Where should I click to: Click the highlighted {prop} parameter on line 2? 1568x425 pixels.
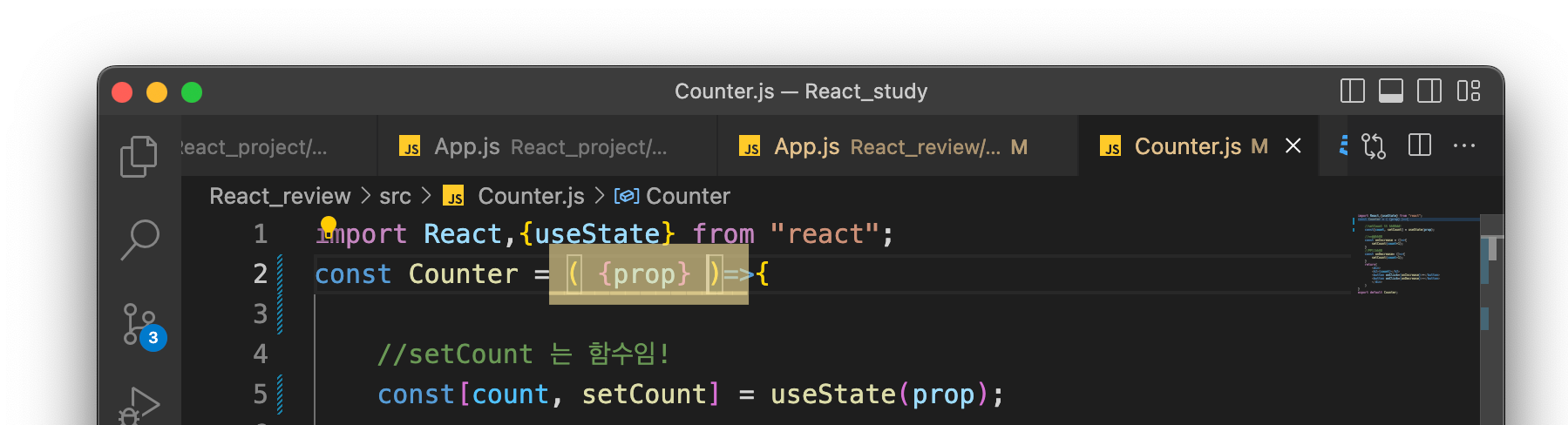pos(644,274)
